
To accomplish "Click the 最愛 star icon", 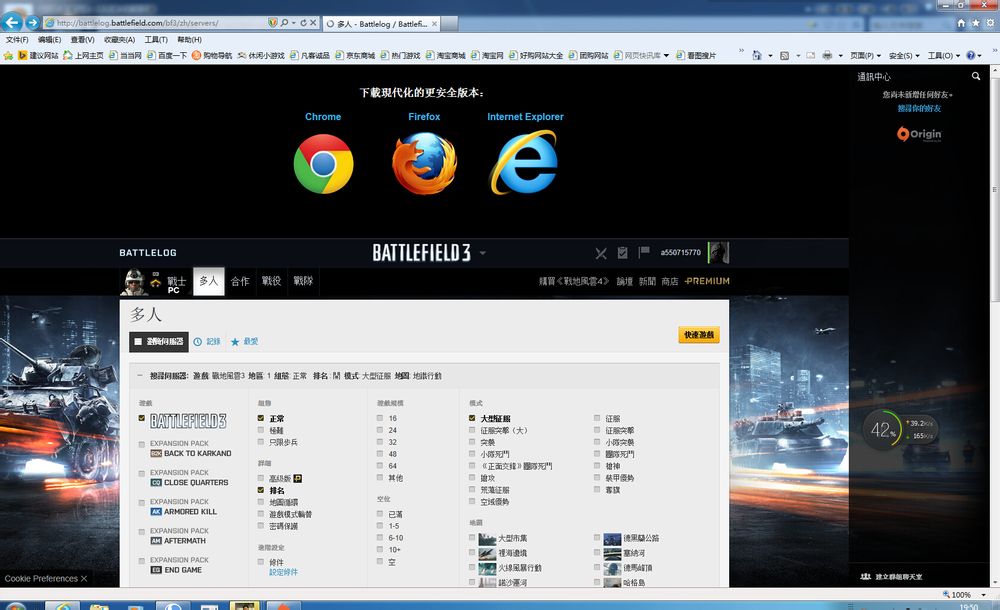I will coord(235,342).
